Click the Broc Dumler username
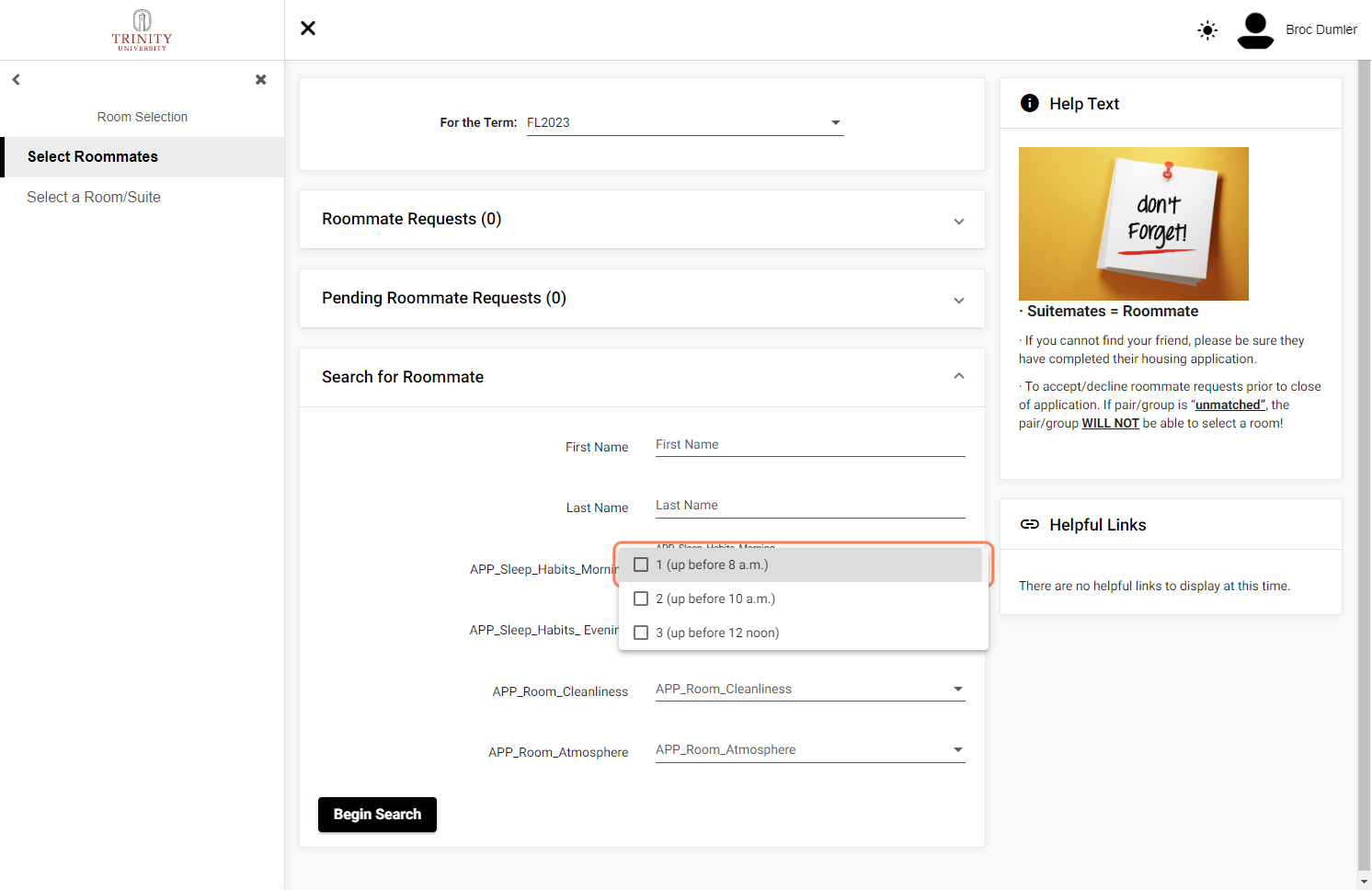 click(x=1321, y=29)
